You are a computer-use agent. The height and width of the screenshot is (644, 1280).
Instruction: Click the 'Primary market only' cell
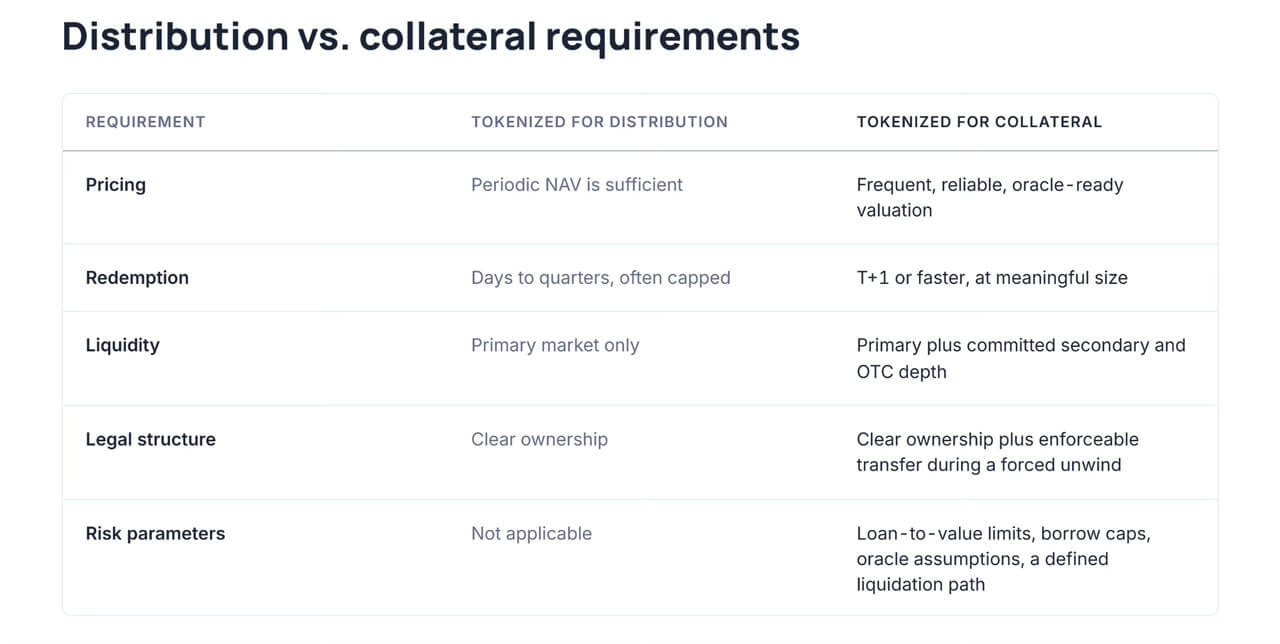point(555,345)
